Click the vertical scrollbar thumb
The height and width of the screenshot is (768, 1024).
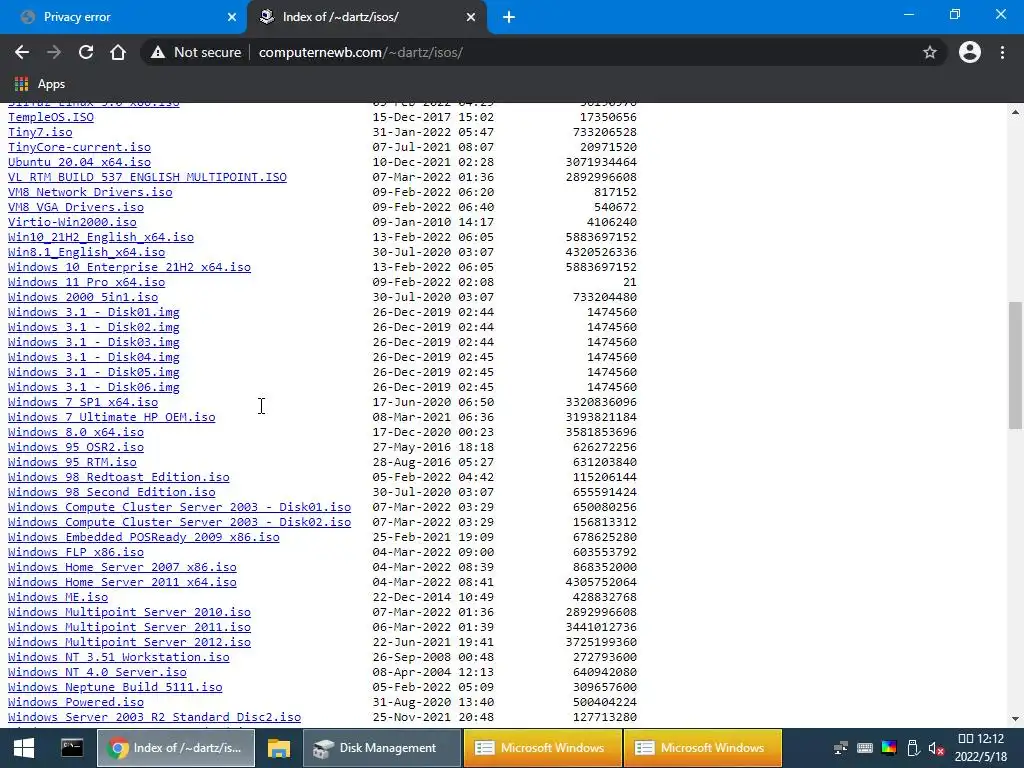pos(1015,365)
